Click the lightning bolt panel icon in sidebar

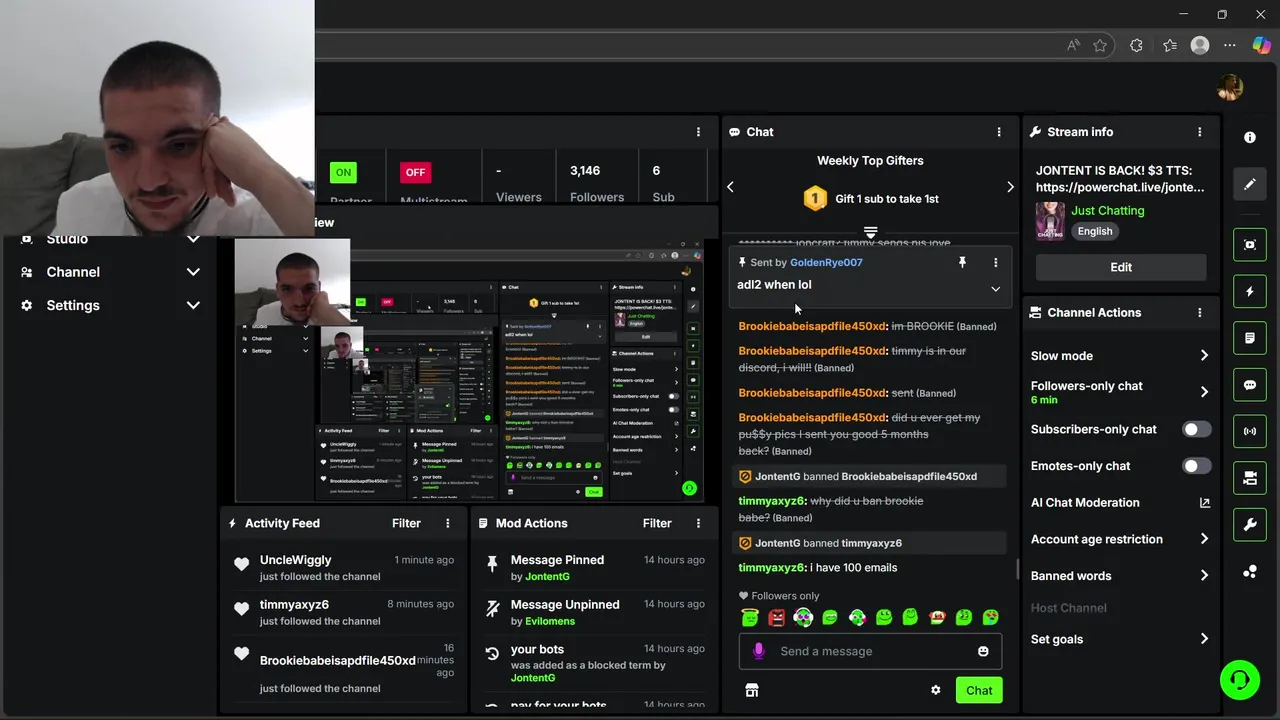click(1250, 292)
